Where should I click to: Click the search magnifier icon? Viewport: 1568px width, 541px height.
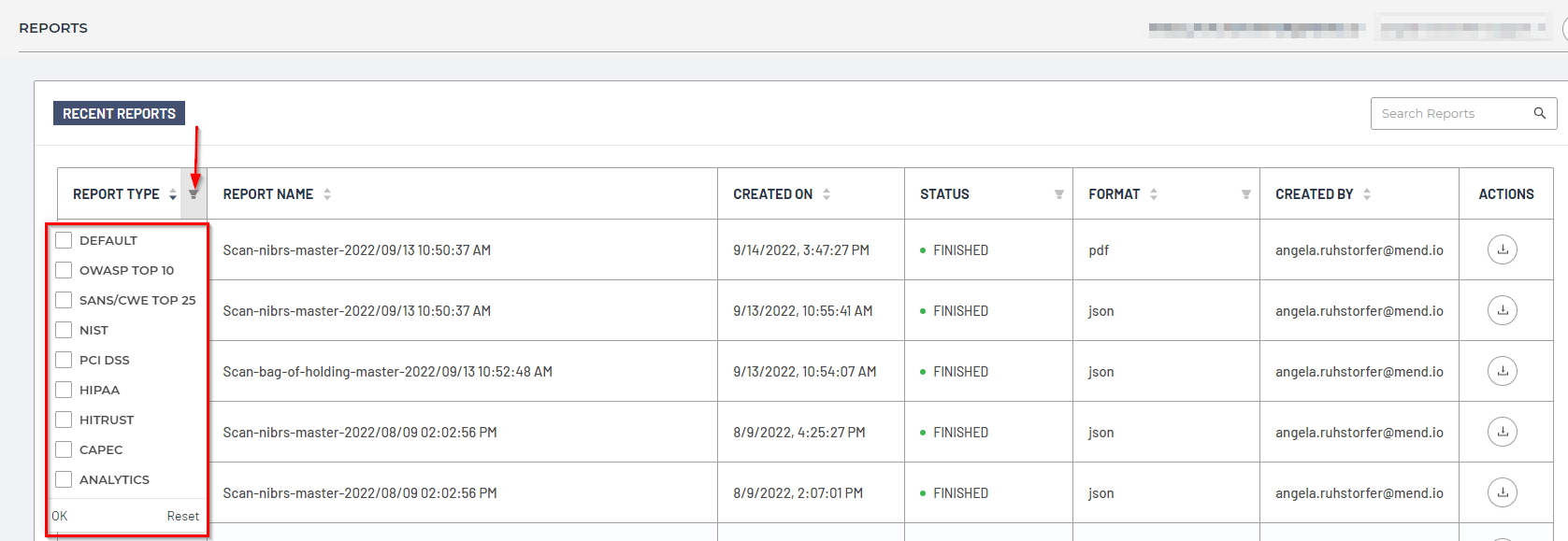(1539, 113)
